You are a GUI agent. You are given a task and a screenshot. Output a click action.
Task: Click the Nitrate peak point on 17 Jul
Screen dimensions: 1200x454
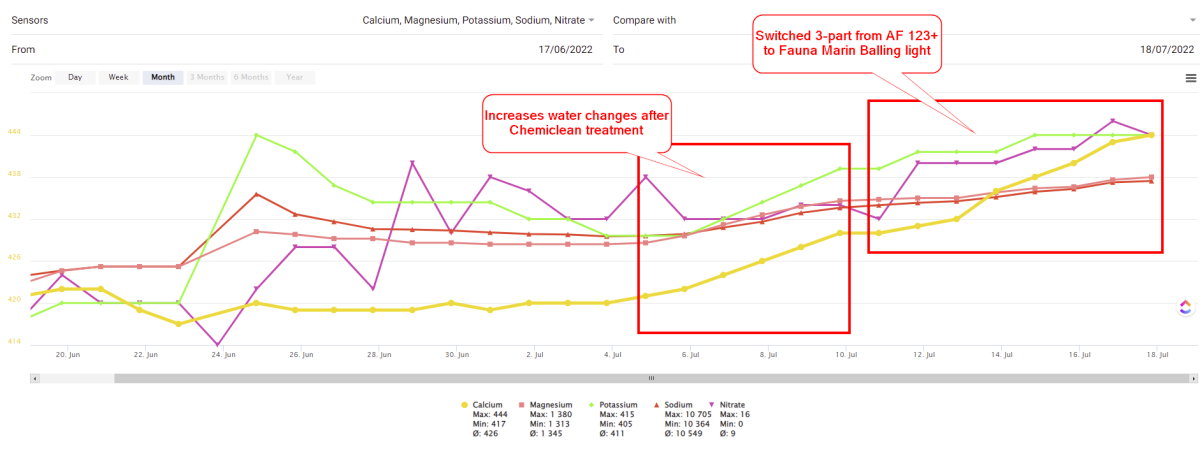click(1113, 121)
